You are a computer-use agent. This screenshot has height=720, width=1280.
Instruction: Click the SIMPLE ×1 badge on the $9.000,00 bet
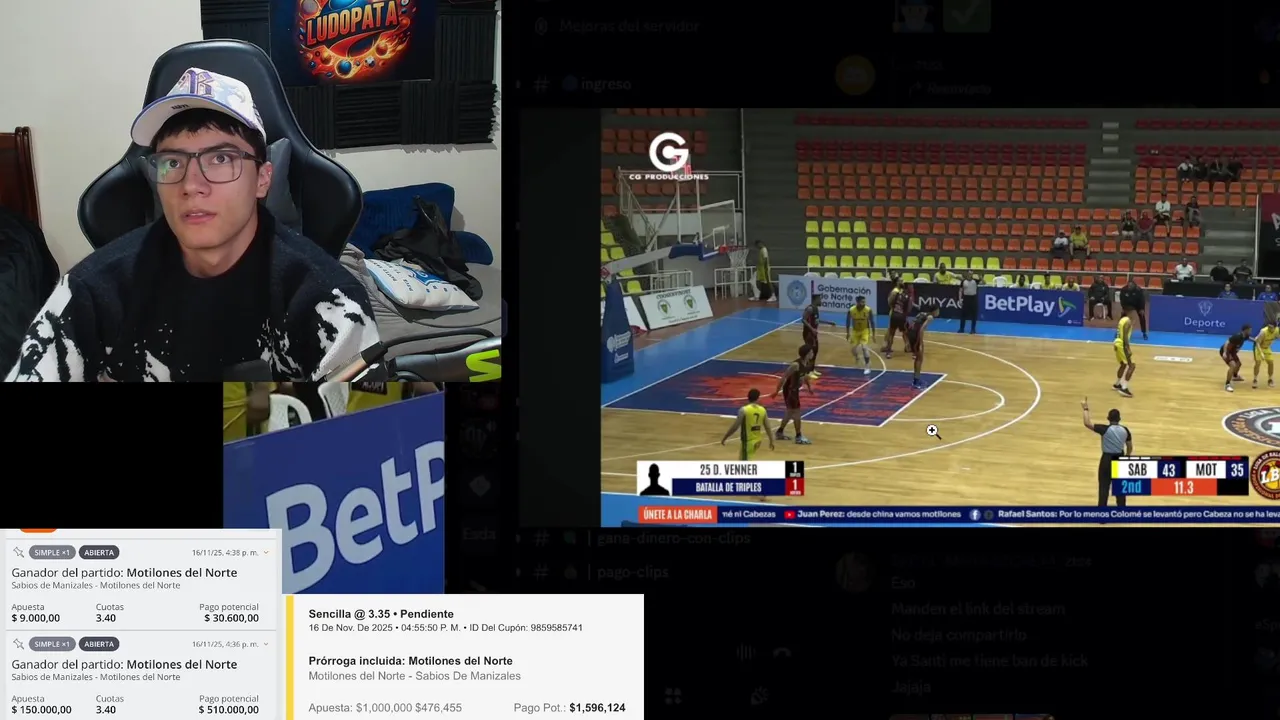click(x=51, y=553)
